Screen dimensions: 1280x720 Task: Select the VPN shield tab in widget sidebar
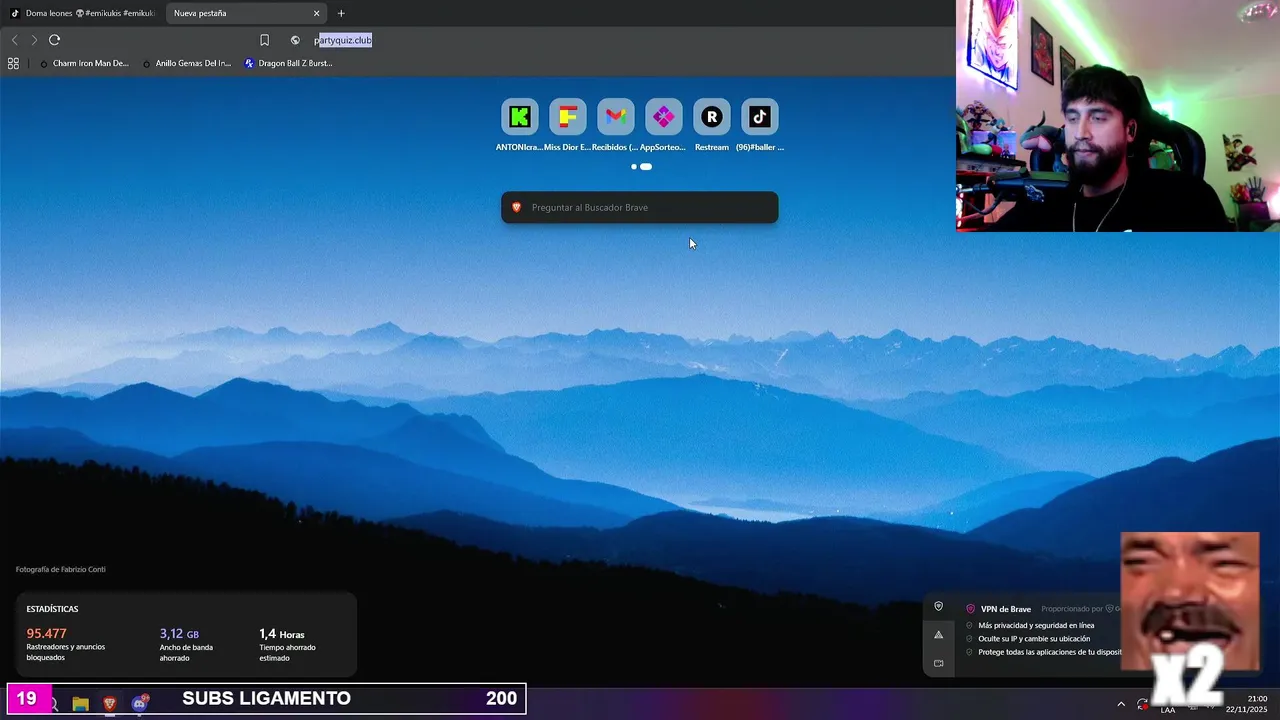point(938,606)
